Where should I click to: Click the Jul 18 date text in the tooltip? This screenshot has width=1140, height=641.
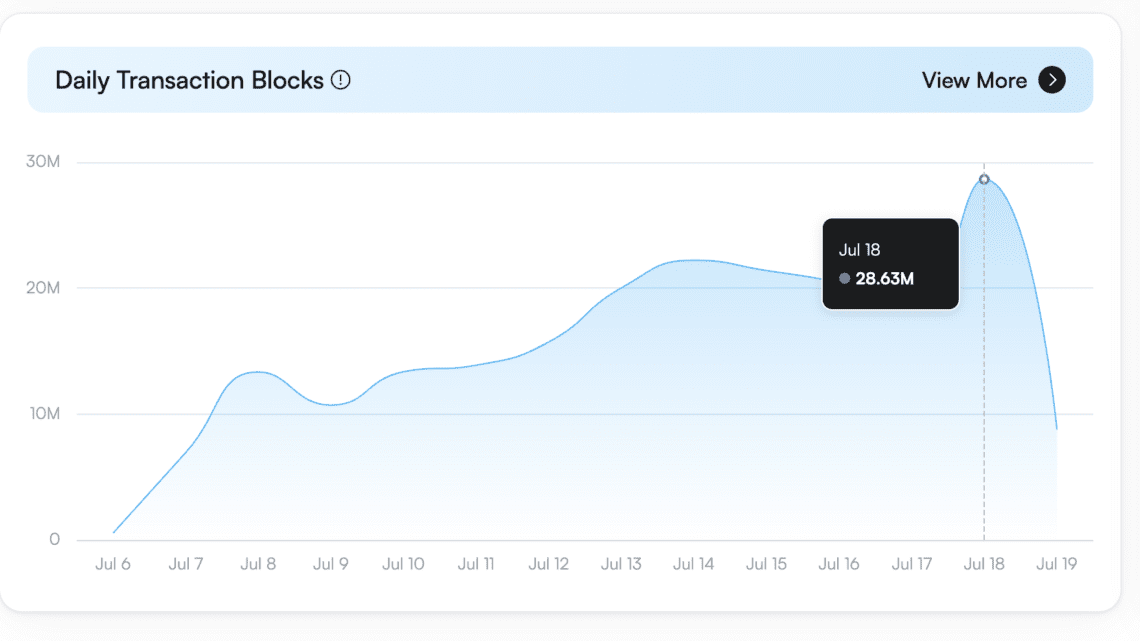[x=860, y=249]
